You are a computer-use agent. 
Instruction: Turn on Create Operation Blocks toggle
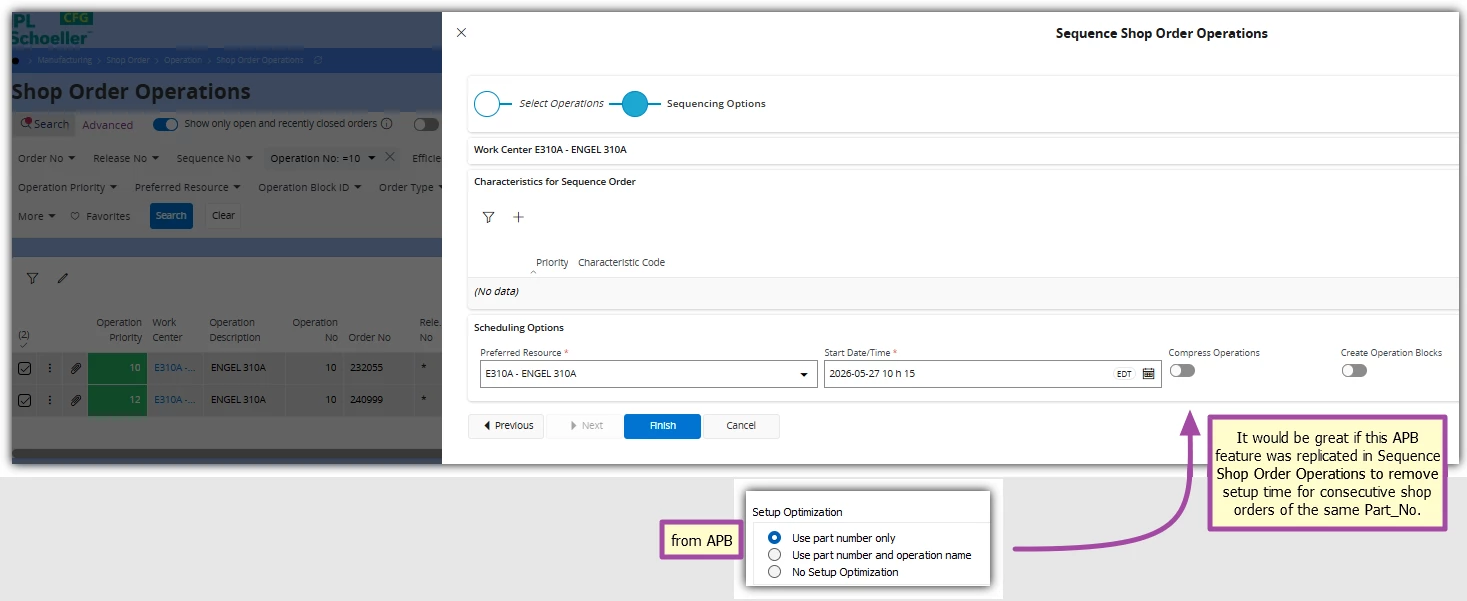click(1354, 370)
